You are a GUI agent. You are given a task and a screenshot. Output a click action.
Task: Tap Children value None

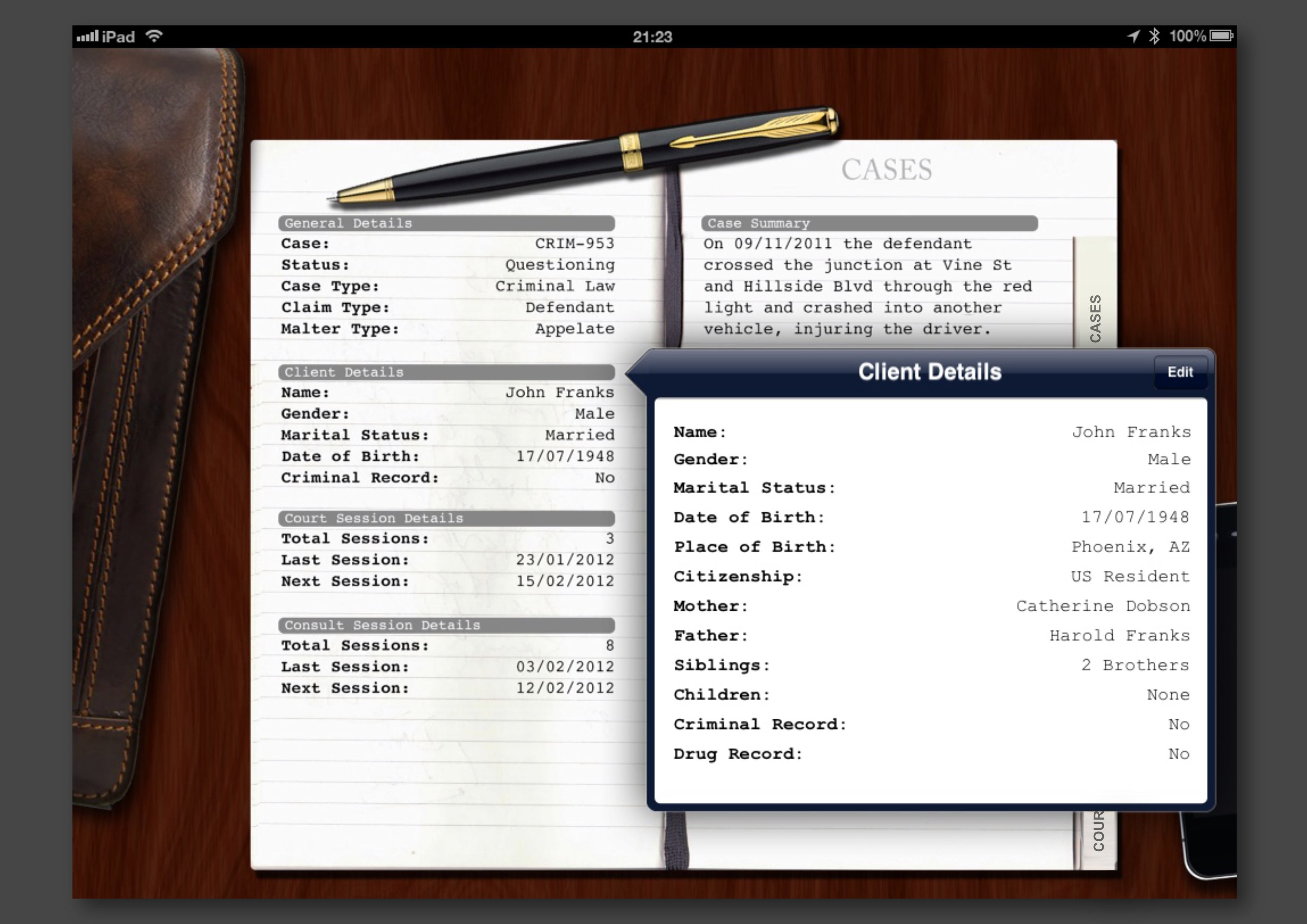pyautogui.click(x=1168, y=695)
